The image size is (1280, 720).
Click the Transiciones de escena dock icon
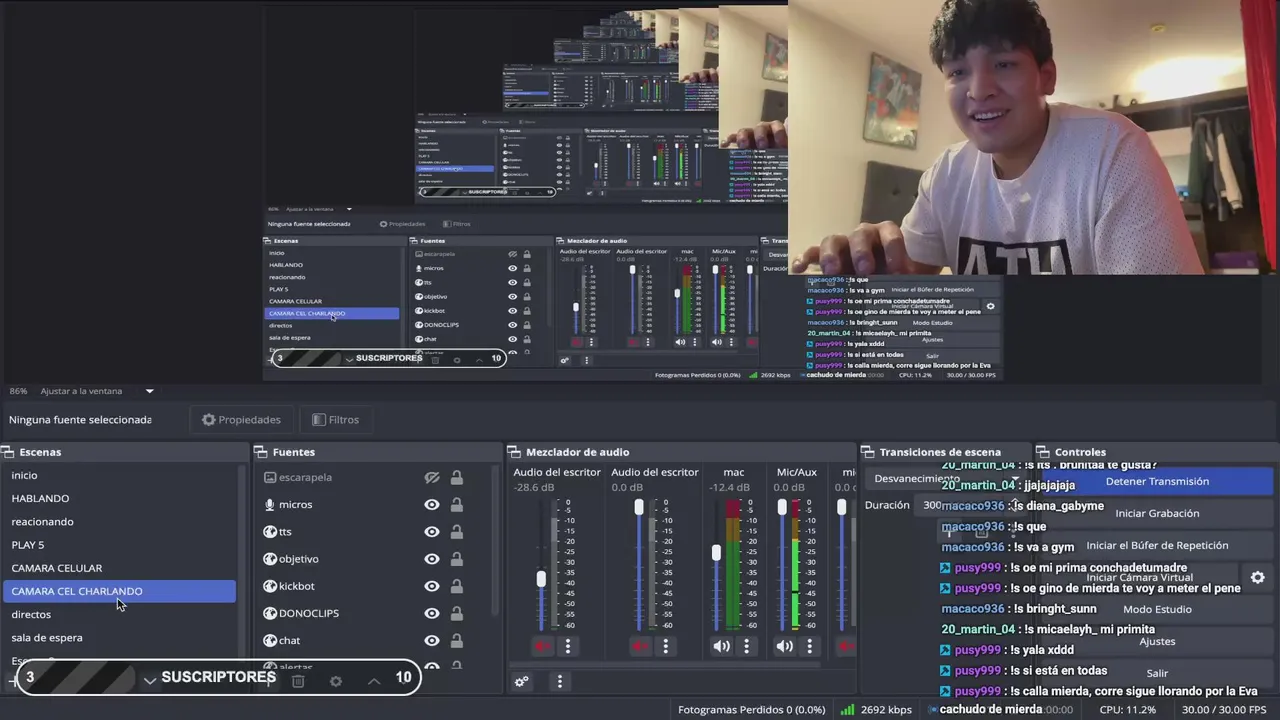click(x=868, y=452)
